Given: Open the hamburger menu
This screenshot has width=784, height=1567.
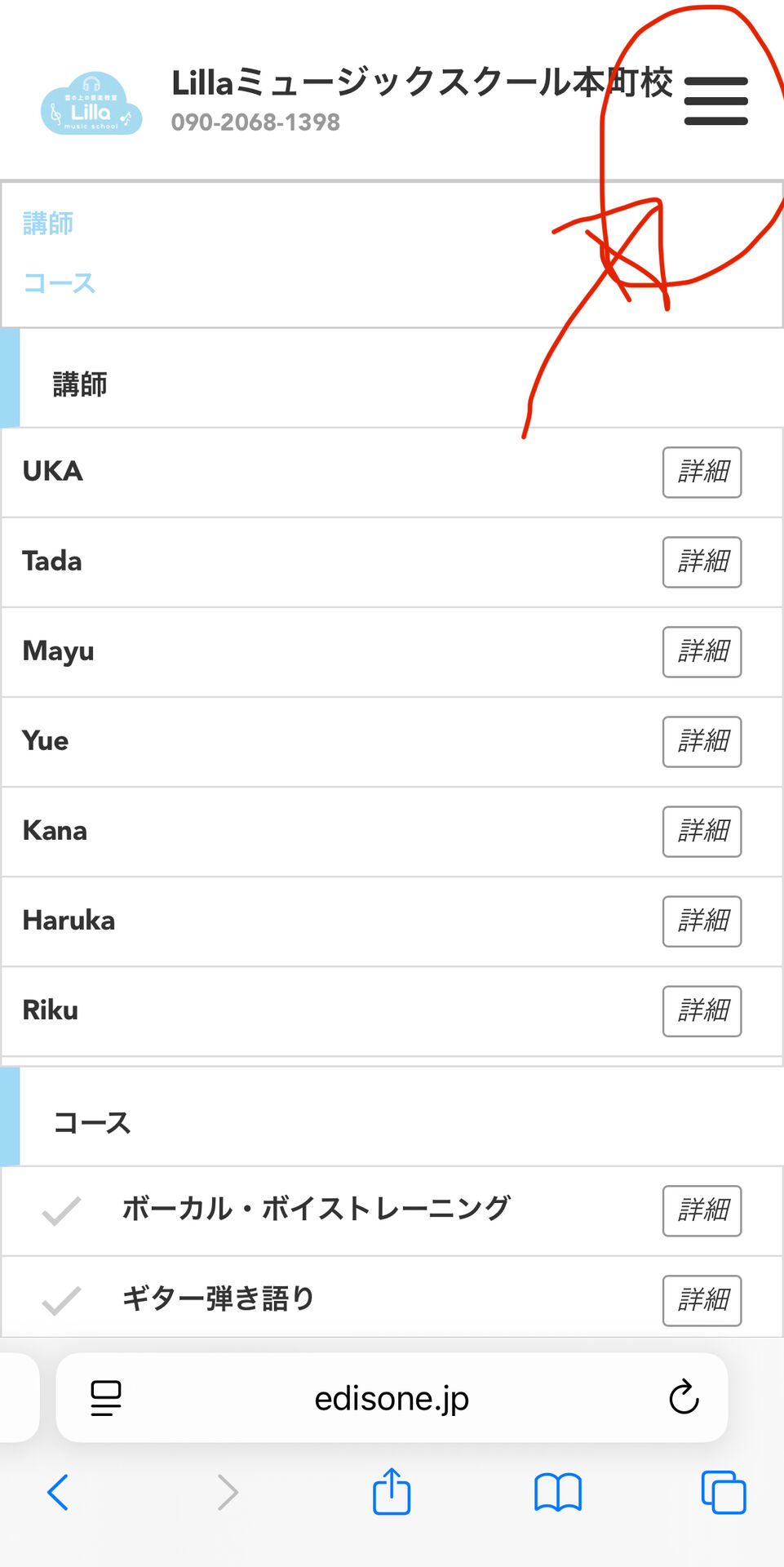Looking at the screenshot, I should click(715, 101).
